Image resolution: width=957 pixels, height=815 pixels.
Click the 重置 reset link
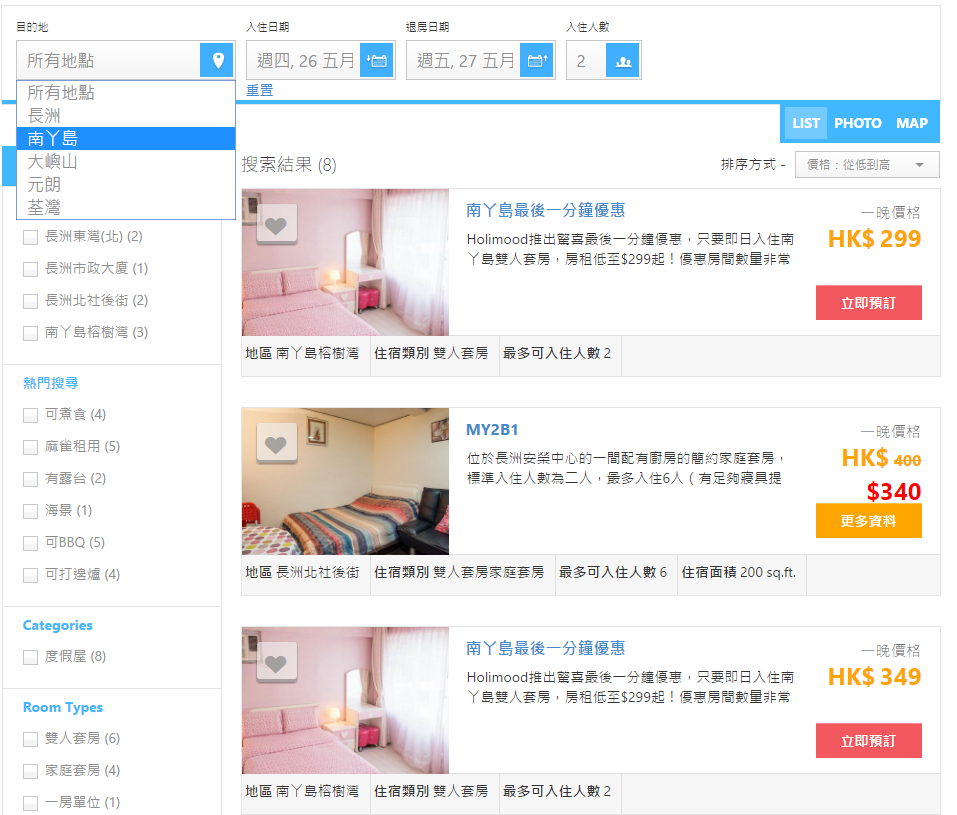(259, 90)
